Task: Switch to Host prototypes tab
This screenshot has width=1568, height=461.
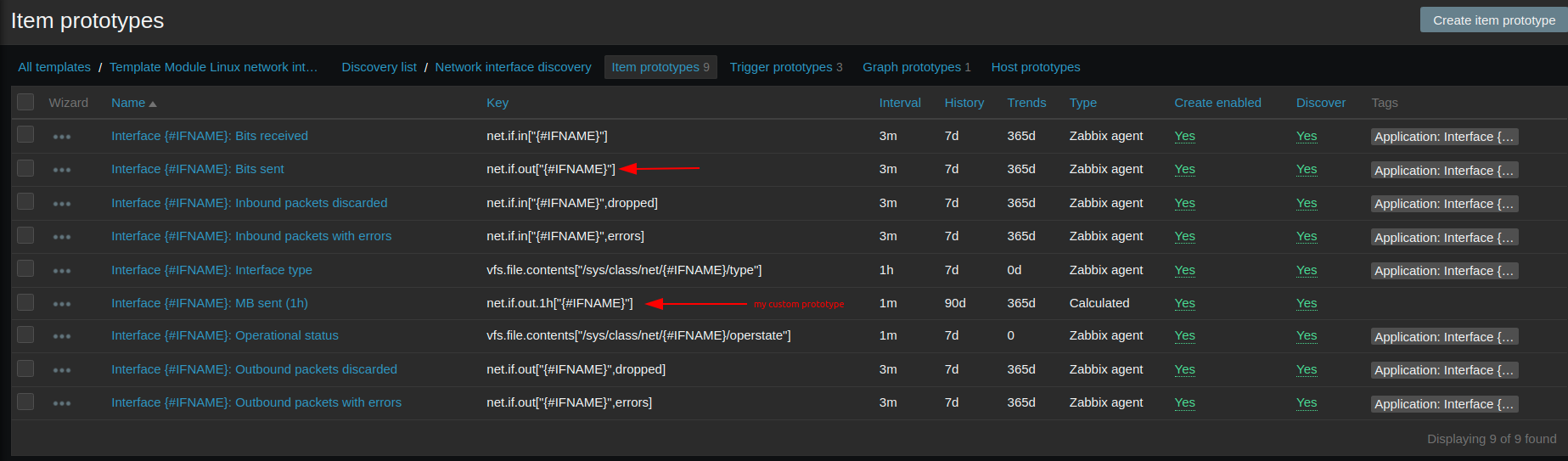Action: (1036, 67)
